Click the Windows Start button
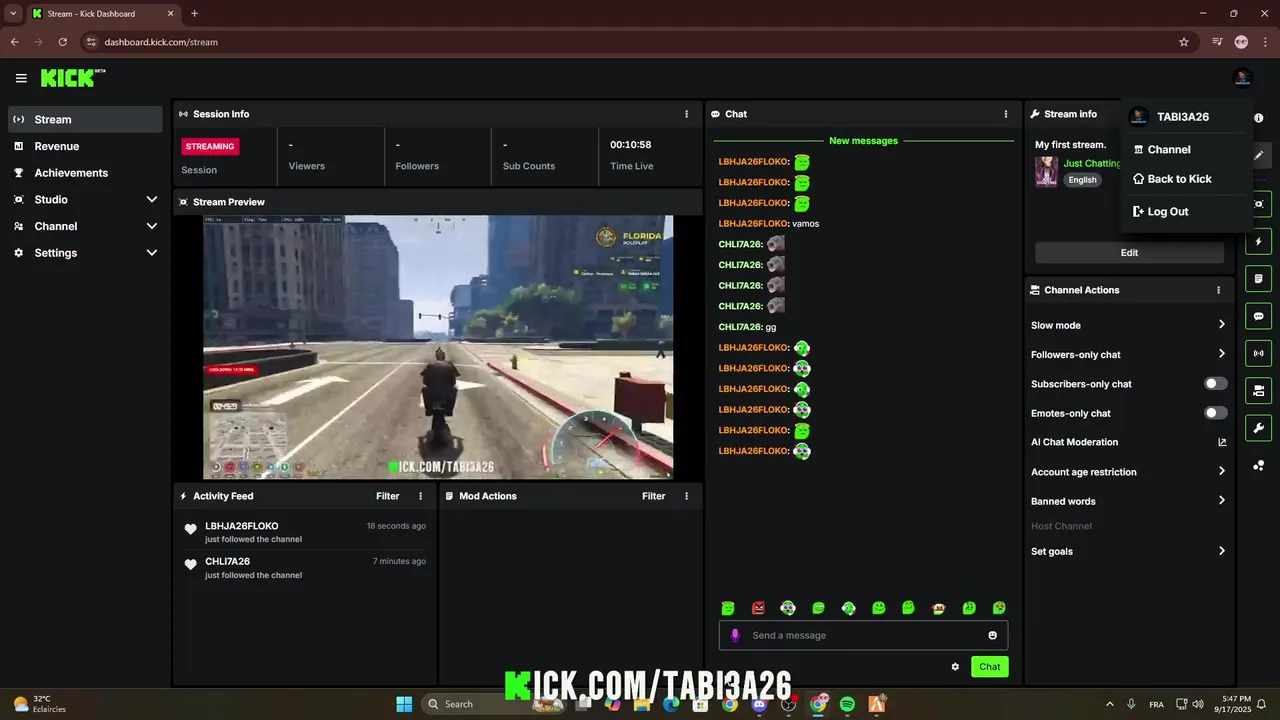 tap(404, 704)
